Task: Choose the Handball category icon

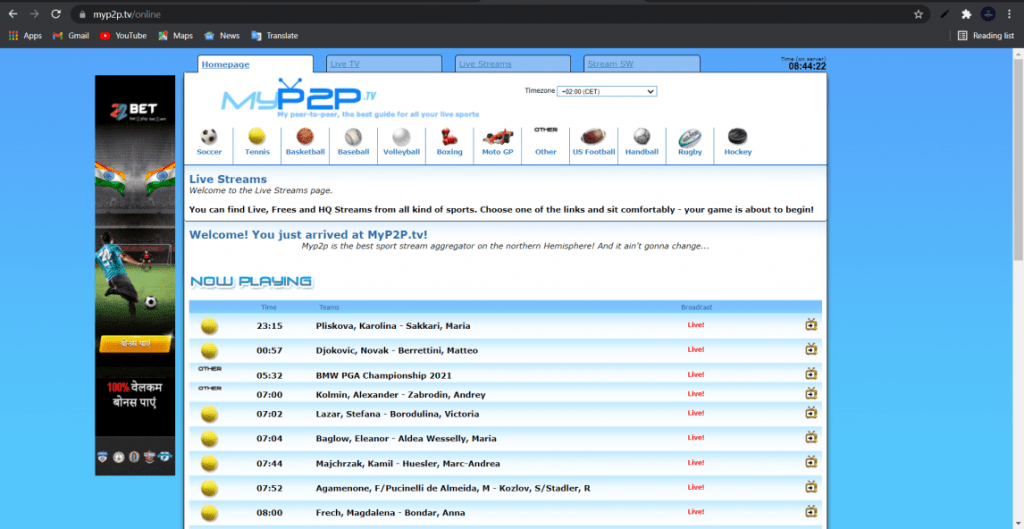Action: pyautogui.click(x=642, y=136)
